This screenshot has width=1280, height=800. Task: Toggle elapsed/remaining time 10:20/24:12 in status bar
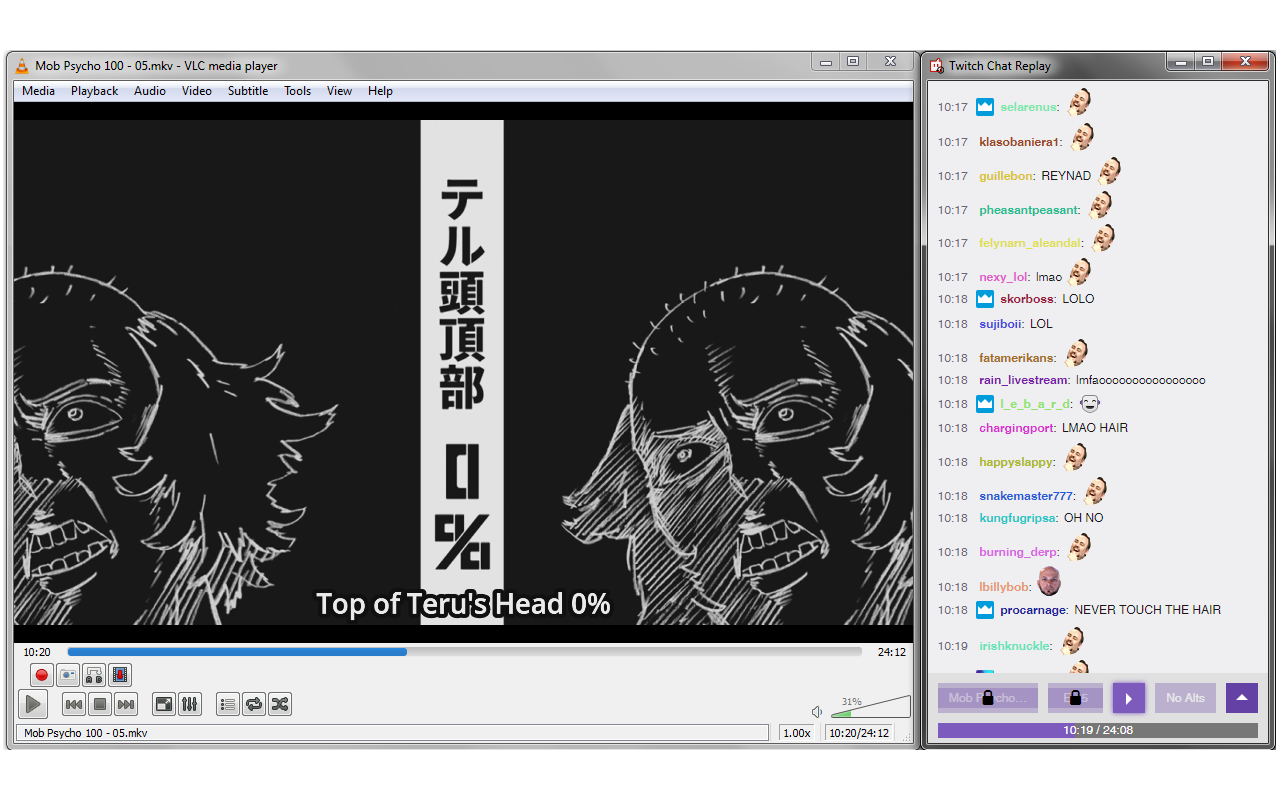pos(857,733)
